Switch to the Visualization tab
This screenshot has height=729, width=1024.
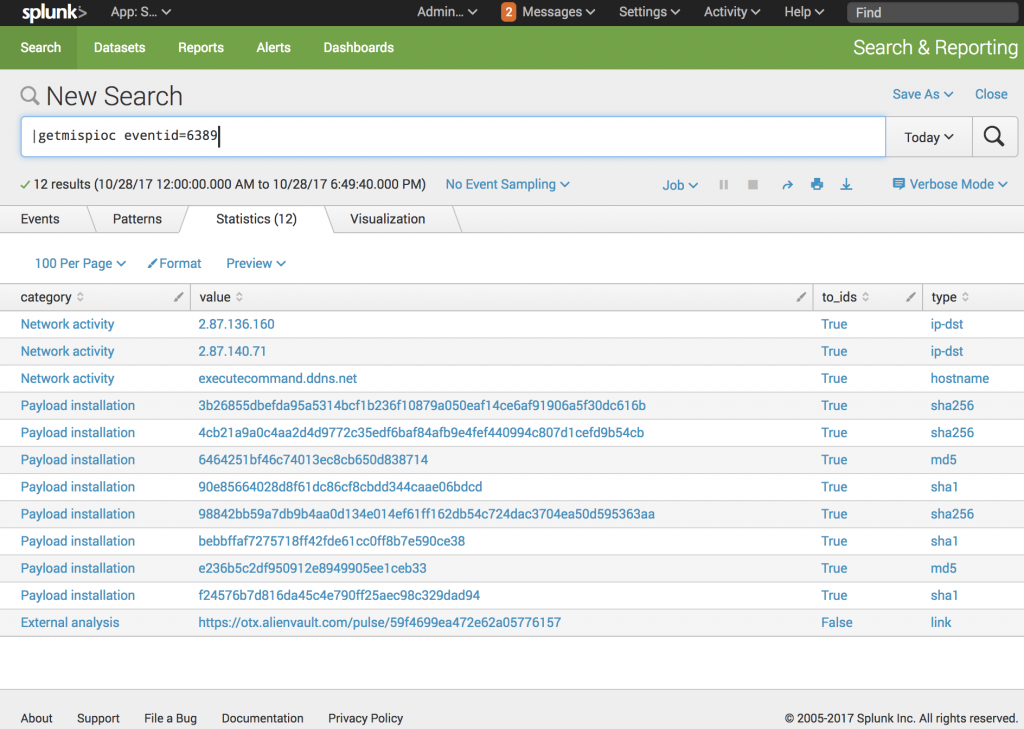coord(387,219)
